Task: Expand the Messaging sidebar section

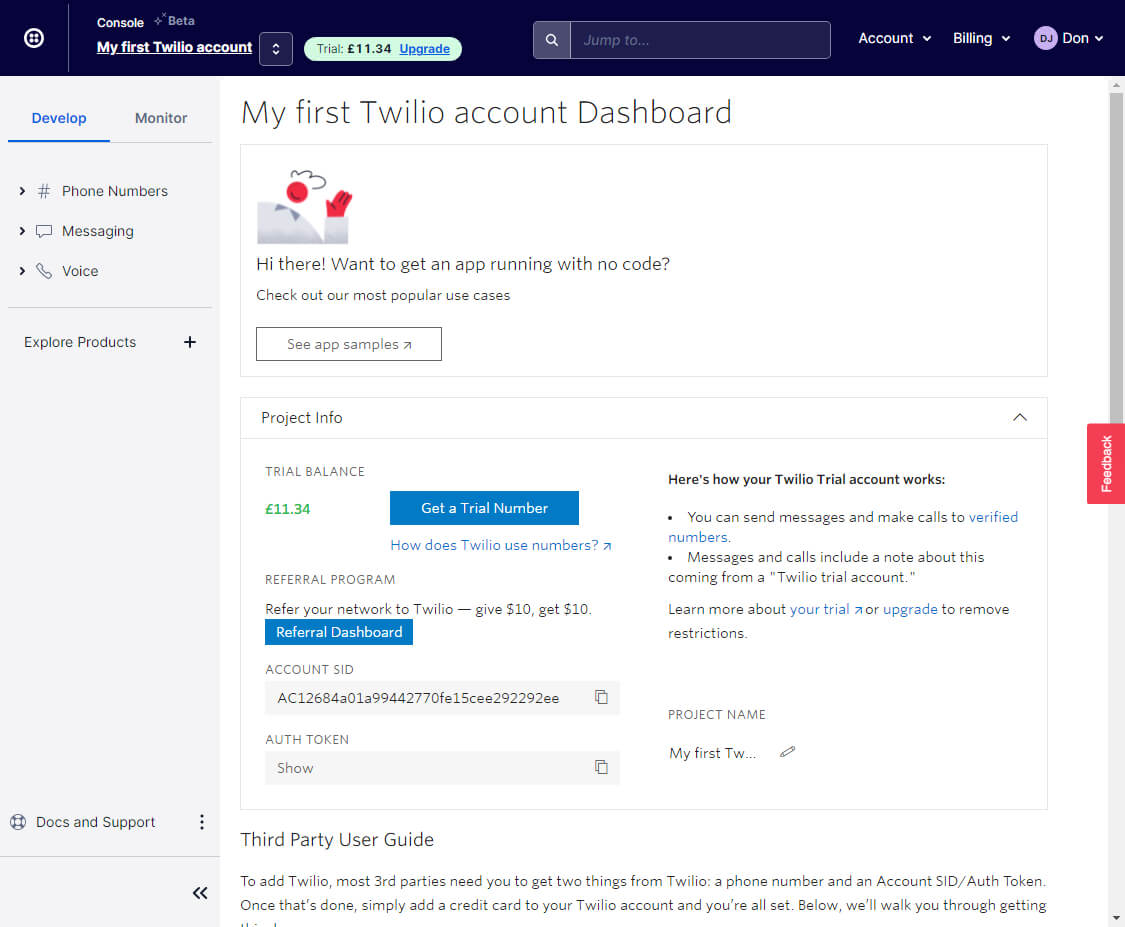Action: [22, 231]
